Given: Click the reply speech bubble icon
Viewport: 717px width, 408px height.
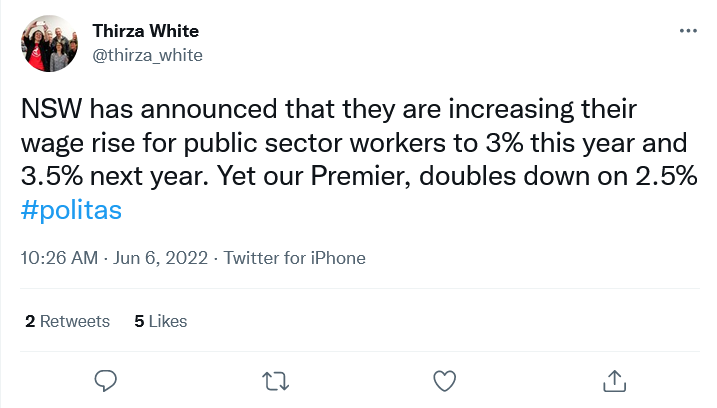Looking at the screenshot, I should (106, 381).
